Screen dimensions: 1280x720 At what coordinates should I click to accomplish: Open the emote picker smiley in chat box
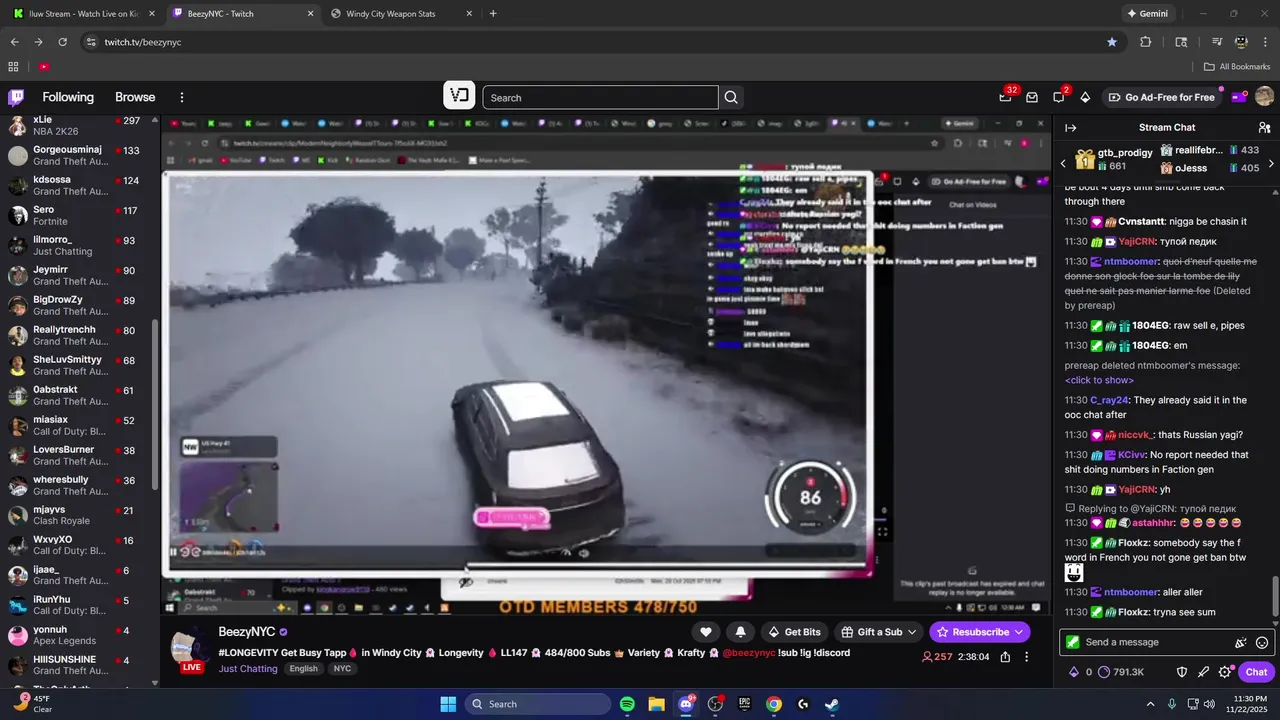1262,643
